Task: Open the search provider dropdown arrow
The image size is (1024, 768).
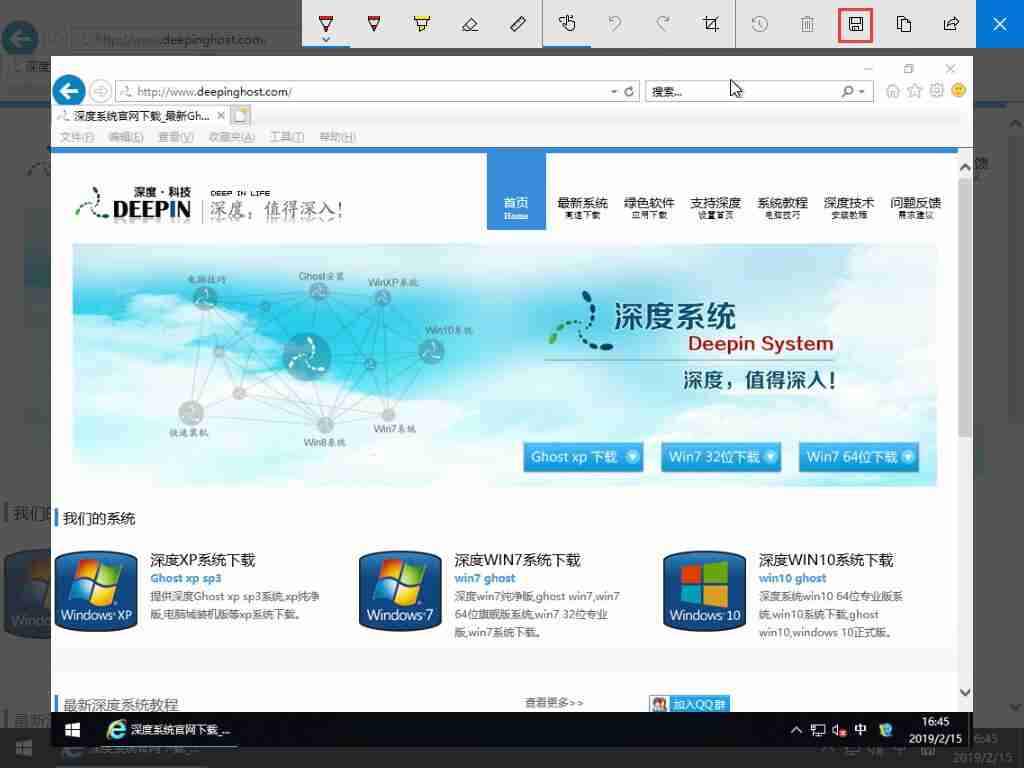Action: [860, 91]
